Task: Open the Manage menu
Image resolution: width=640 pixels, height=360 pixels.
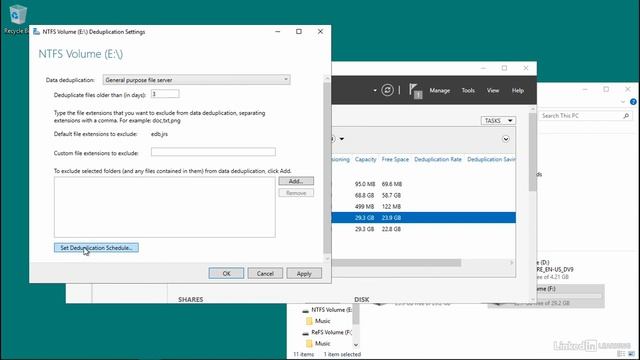Action: coord(439,91)
